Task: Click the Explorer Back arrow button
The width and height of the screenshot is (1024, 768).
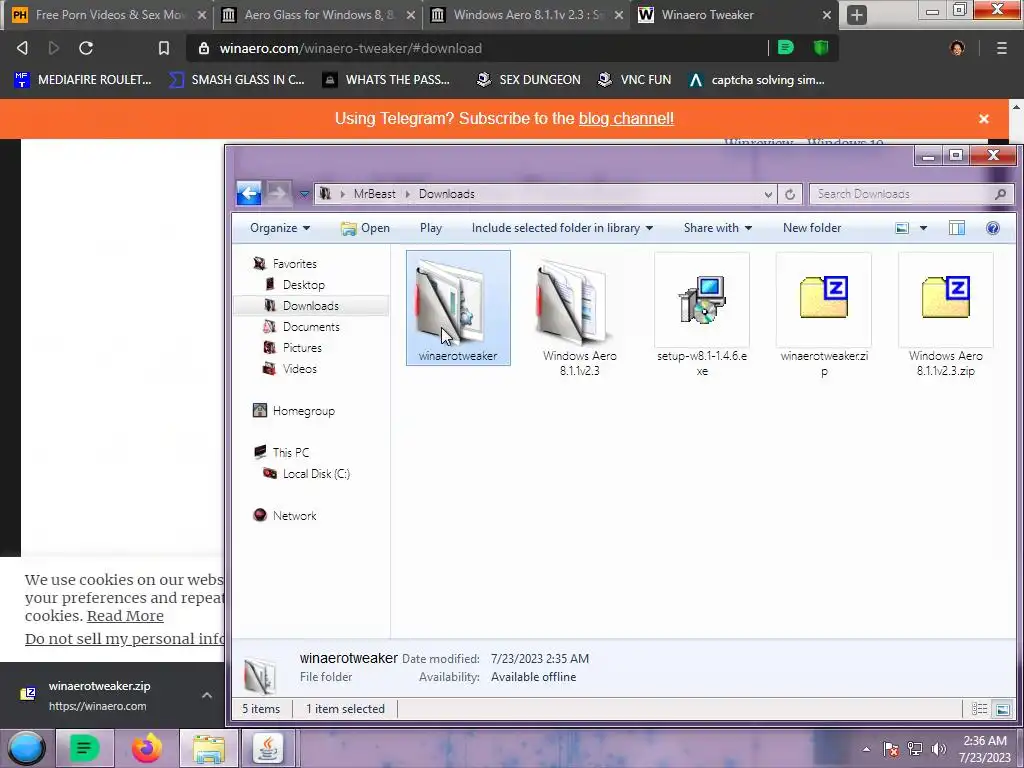Action: (x=249, y=193)
